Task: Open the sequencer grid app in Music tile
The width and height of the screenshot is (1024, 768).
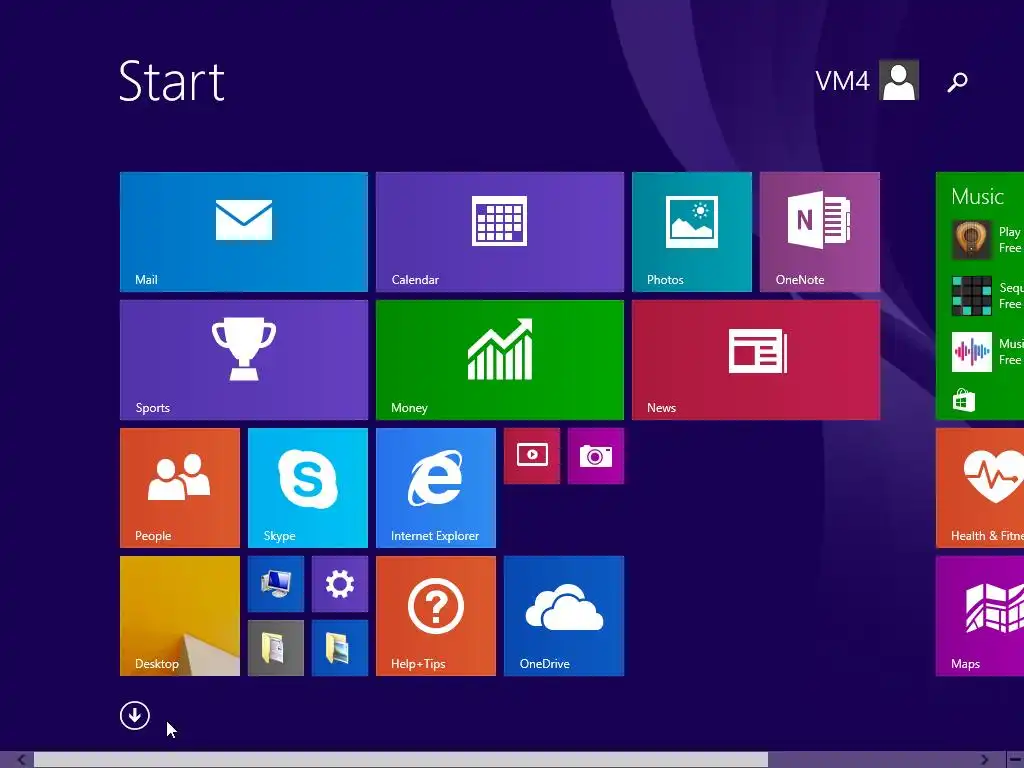Action: point(971,296)
